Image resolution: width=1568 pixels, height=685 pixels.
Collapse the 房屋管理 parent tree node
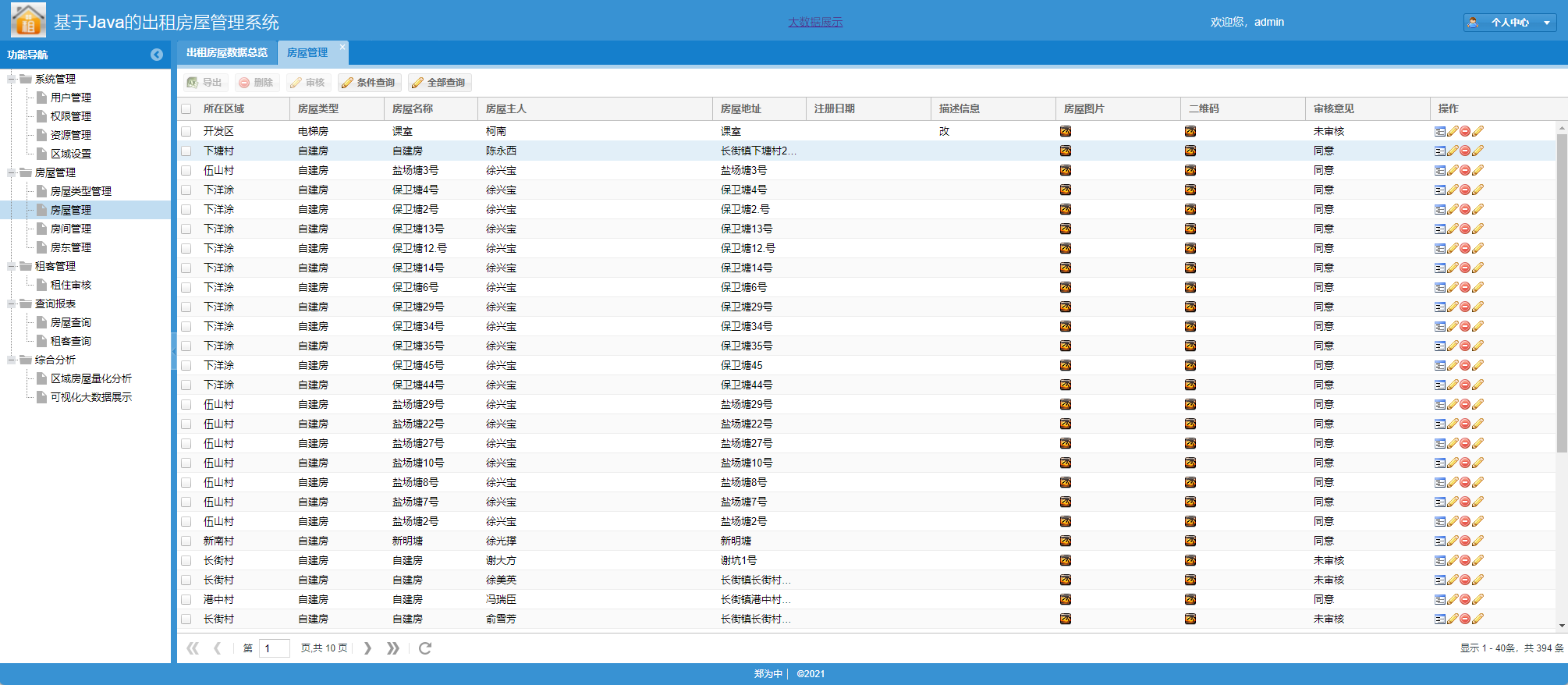tap(12, 172)
